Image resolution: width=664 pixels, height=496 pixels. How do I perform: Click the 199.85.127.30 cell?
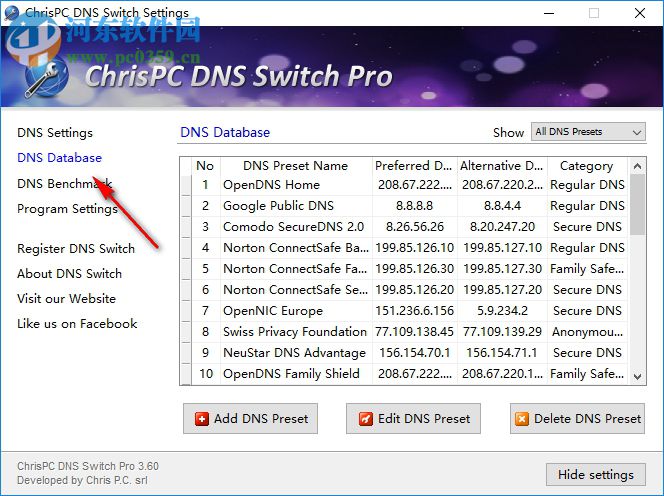[502, 269]
